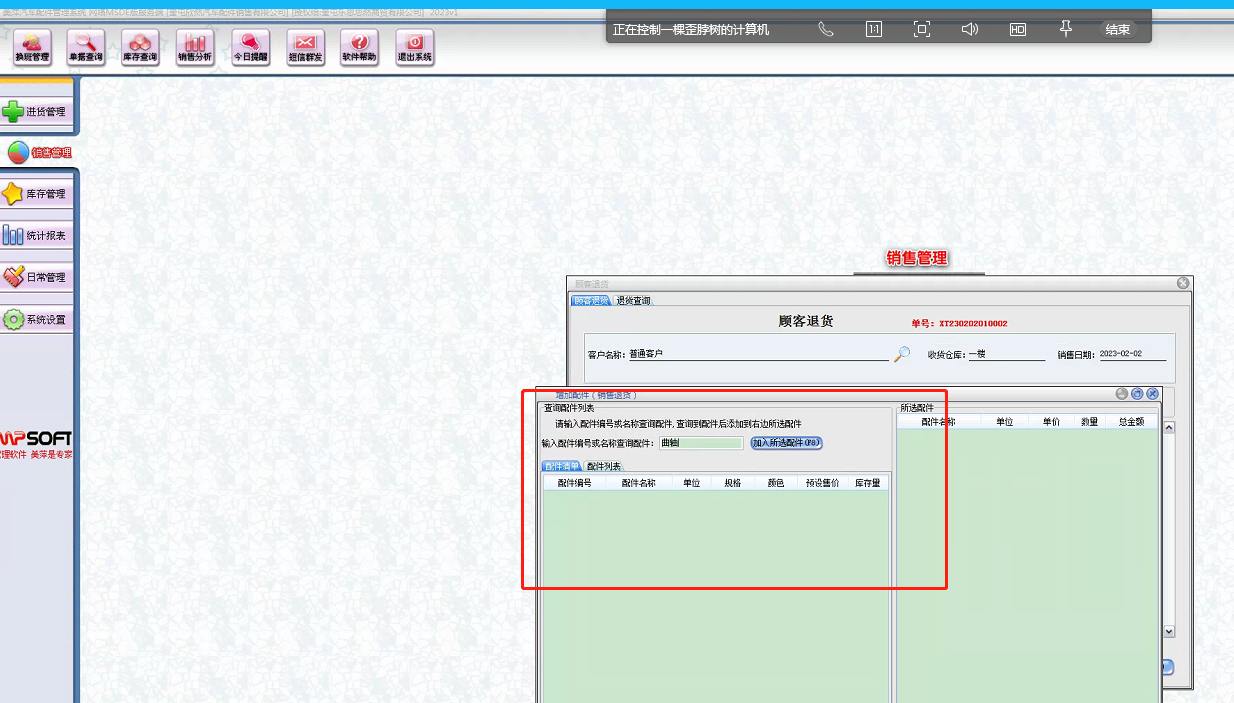Click the HD quality icon in remote bar

pyautogui.click(x=1018, y=30)
